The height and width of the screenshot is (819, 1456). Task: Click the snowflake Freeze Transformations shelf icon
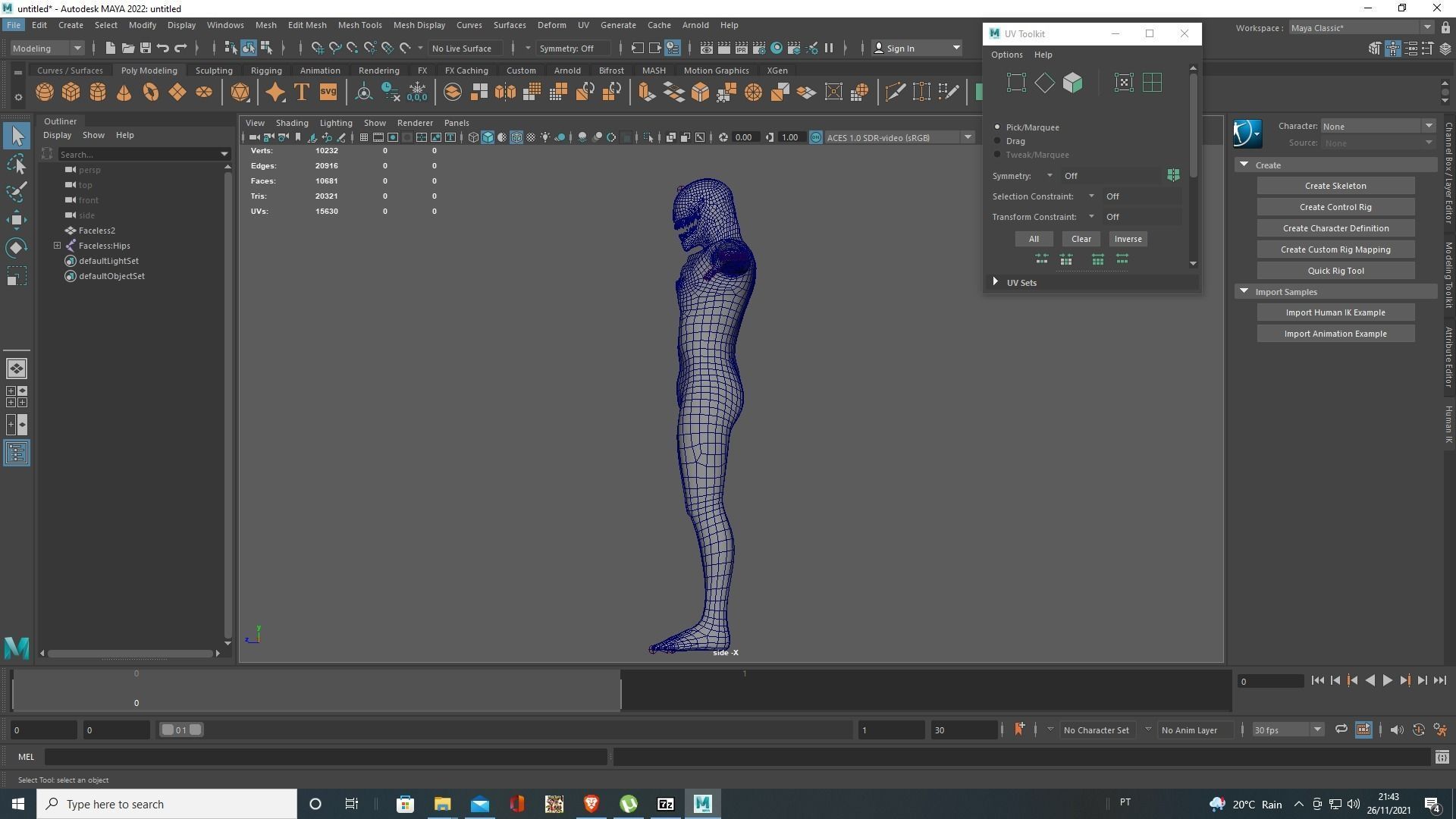click(x=417, y=93)
